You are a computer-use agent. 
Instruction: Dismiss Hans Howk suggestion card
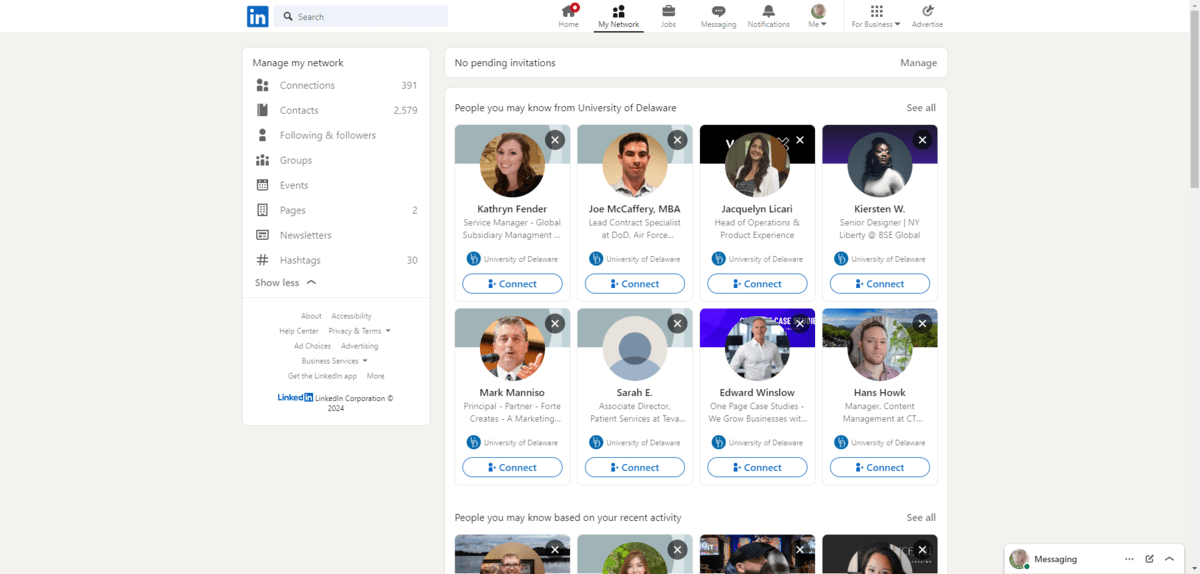coord(923,323)
